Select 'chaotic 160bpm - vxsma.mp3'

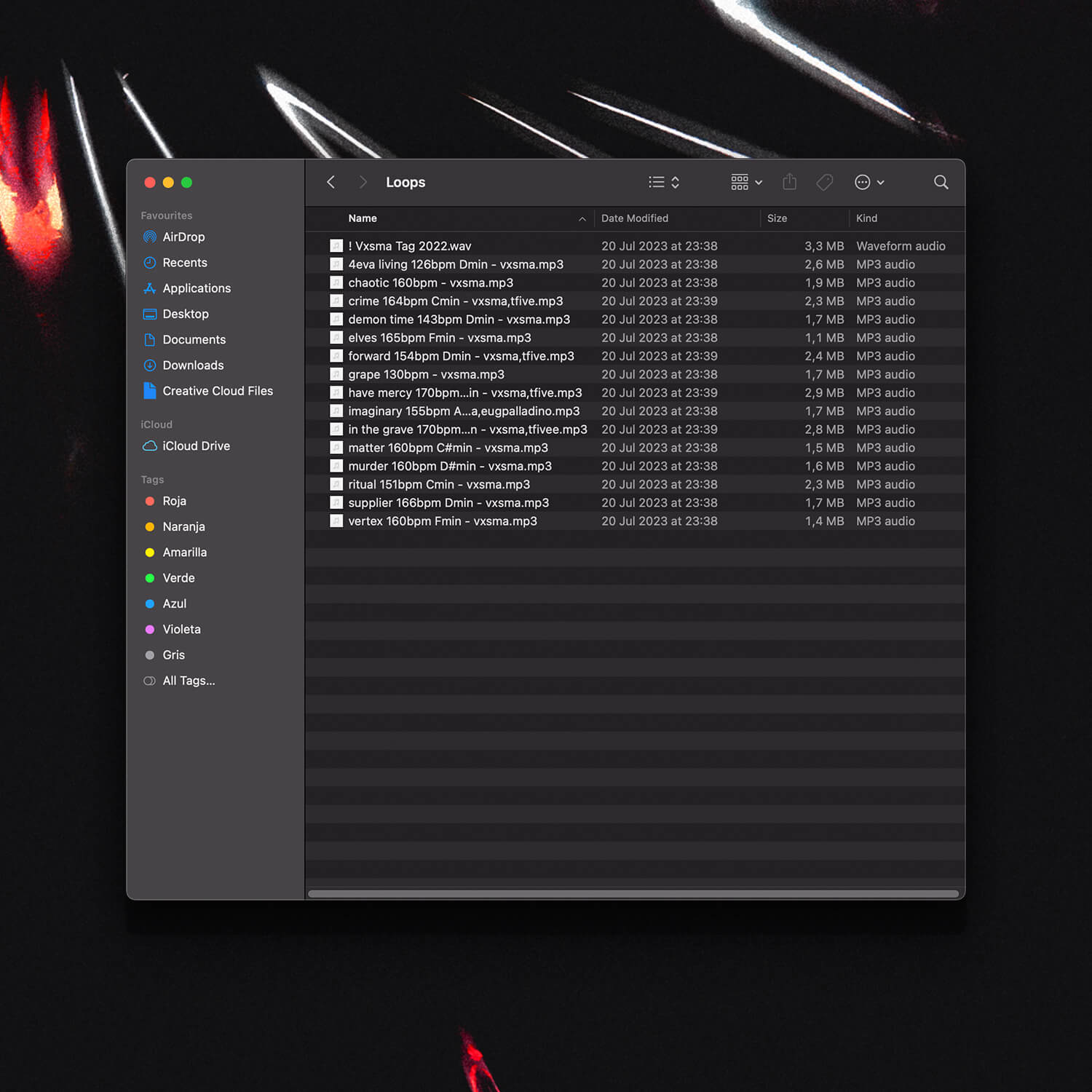635,282
